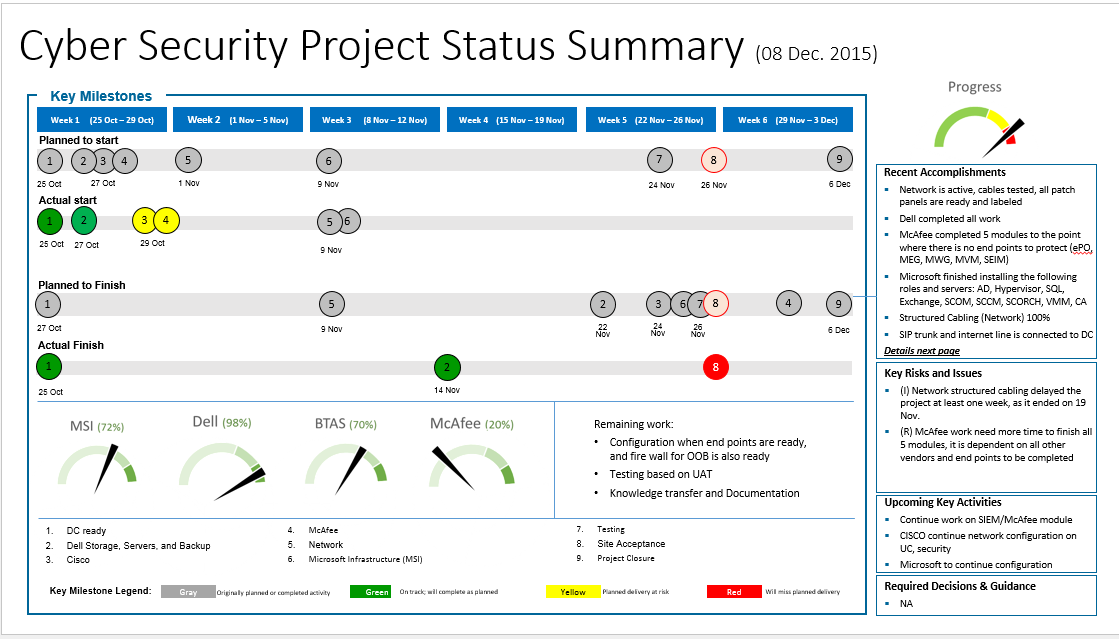This screenshot has width=1119, height=639.
Task: Click the Red legend swatch
Action: [734, 591]
